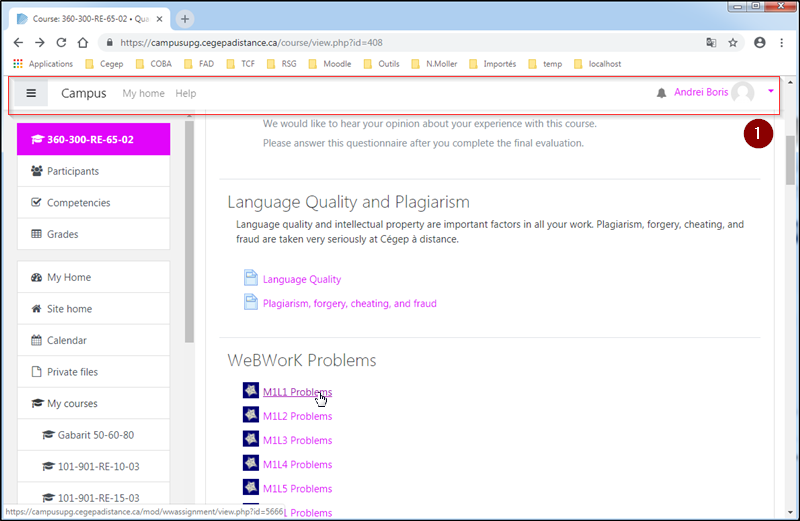Open Competencies in the sidebar
The width and height of the screenshot is (800, 521).
tap(78, 203)
